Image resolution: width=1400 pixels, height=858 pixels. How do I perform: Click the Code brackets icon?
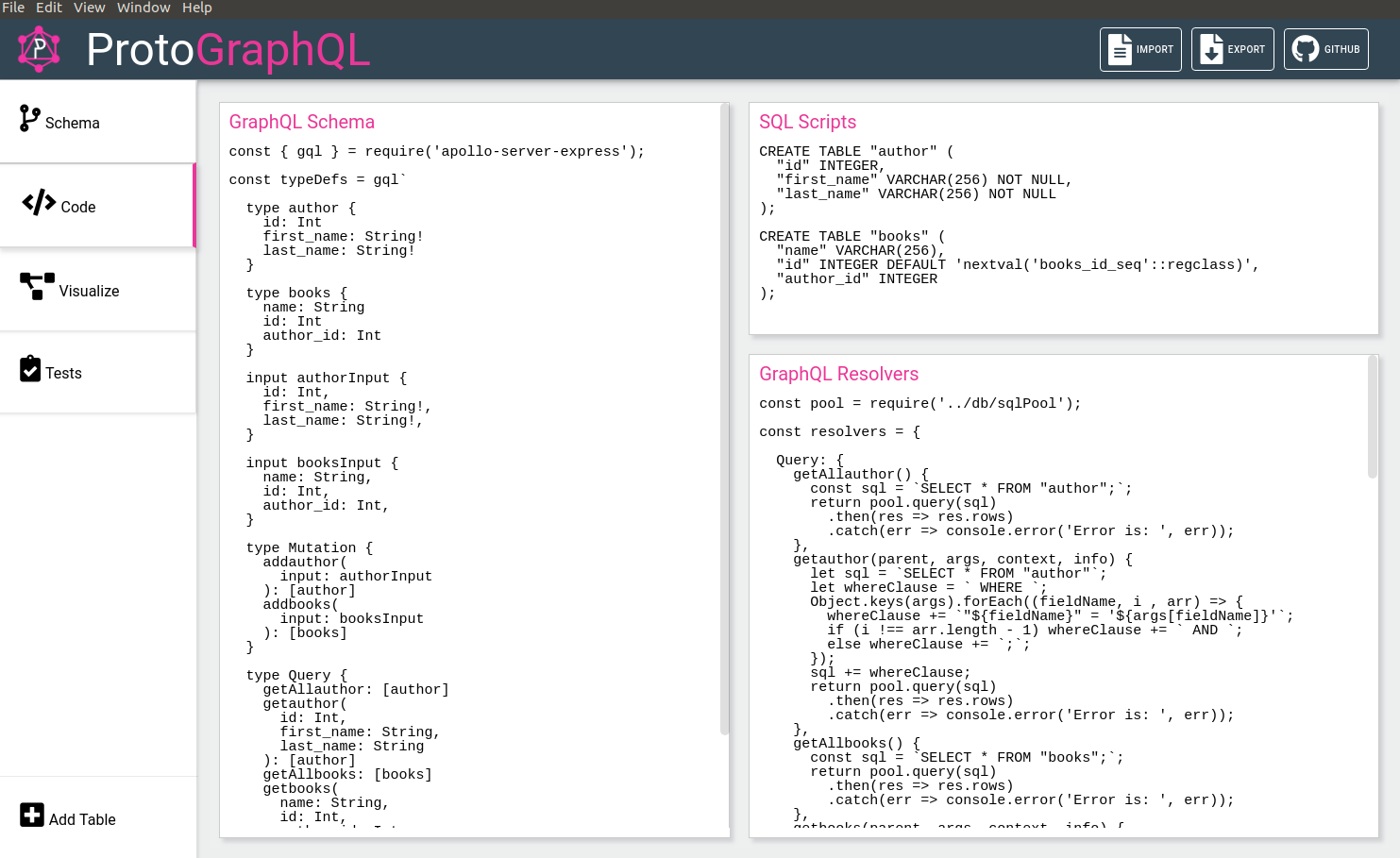(x=39, y=202)
